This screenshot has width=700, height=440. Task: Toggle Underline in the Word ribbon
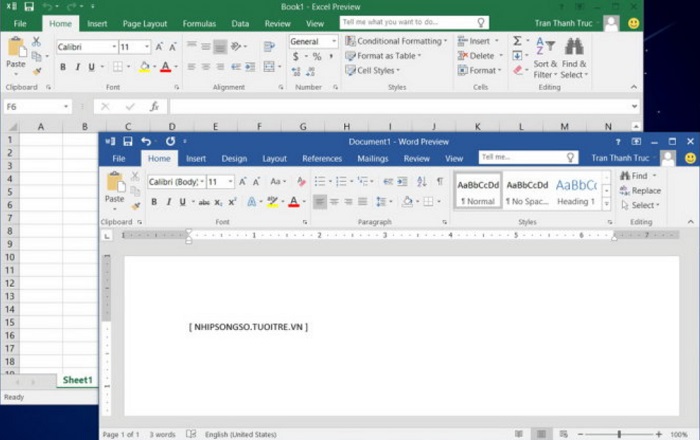(x=182, y=202)
